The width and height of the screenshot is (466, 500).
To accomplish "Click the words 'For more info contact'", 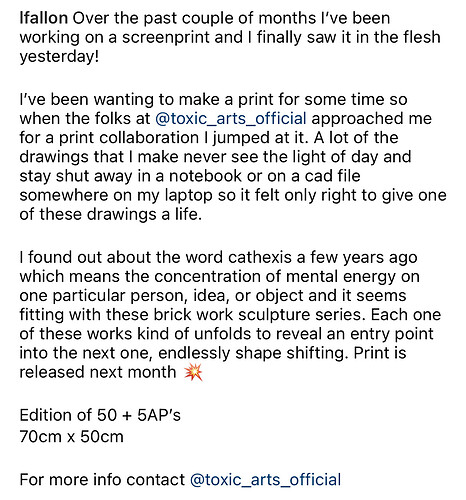I will point(102,480).
